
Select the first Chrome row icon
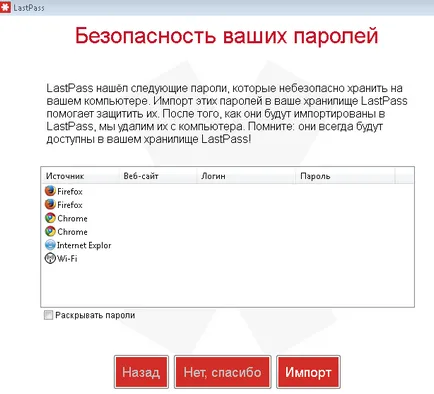click(x=50, y=218)
